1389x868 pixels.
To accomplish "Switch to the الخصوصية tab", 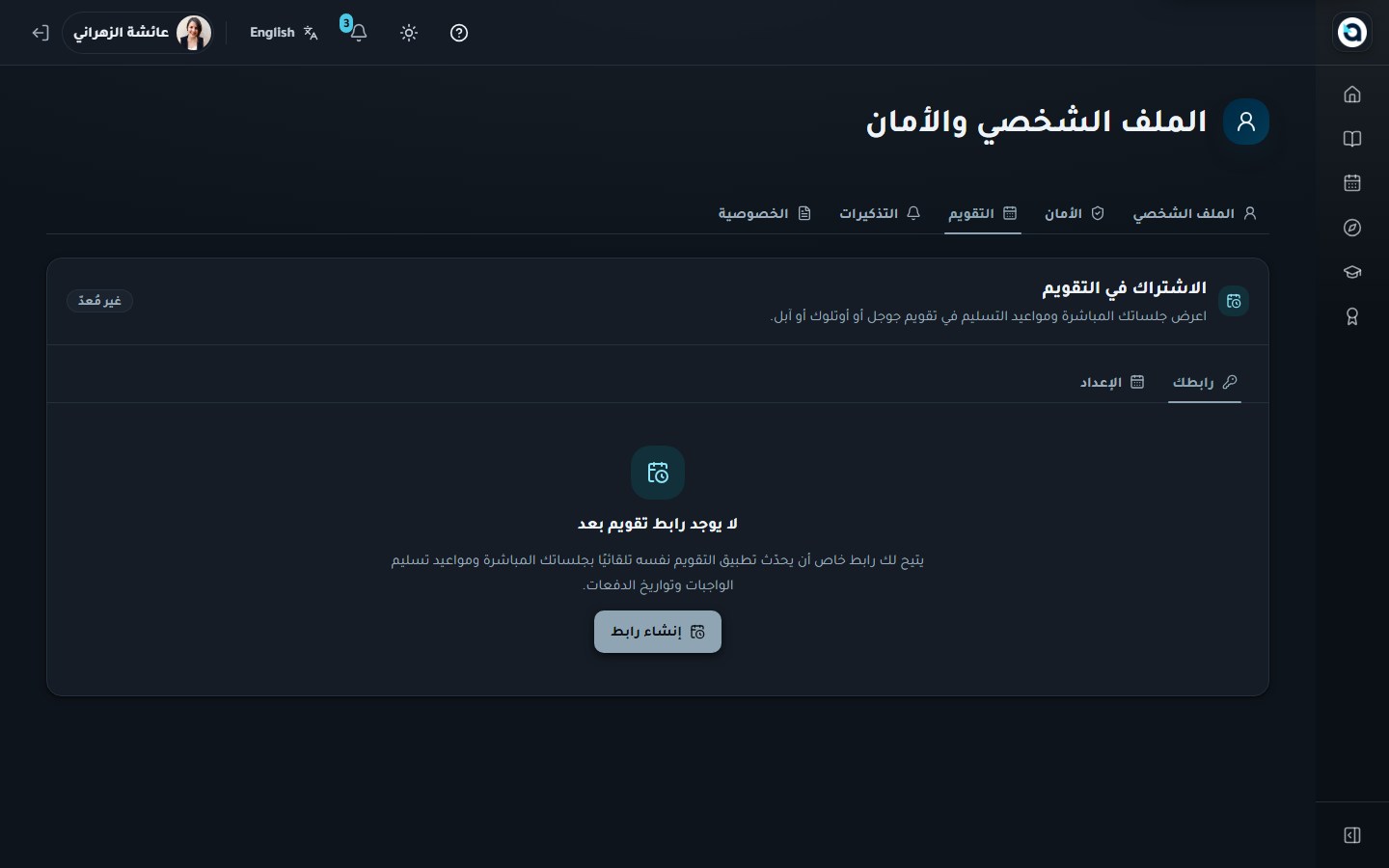I will [x=764, y=213].
